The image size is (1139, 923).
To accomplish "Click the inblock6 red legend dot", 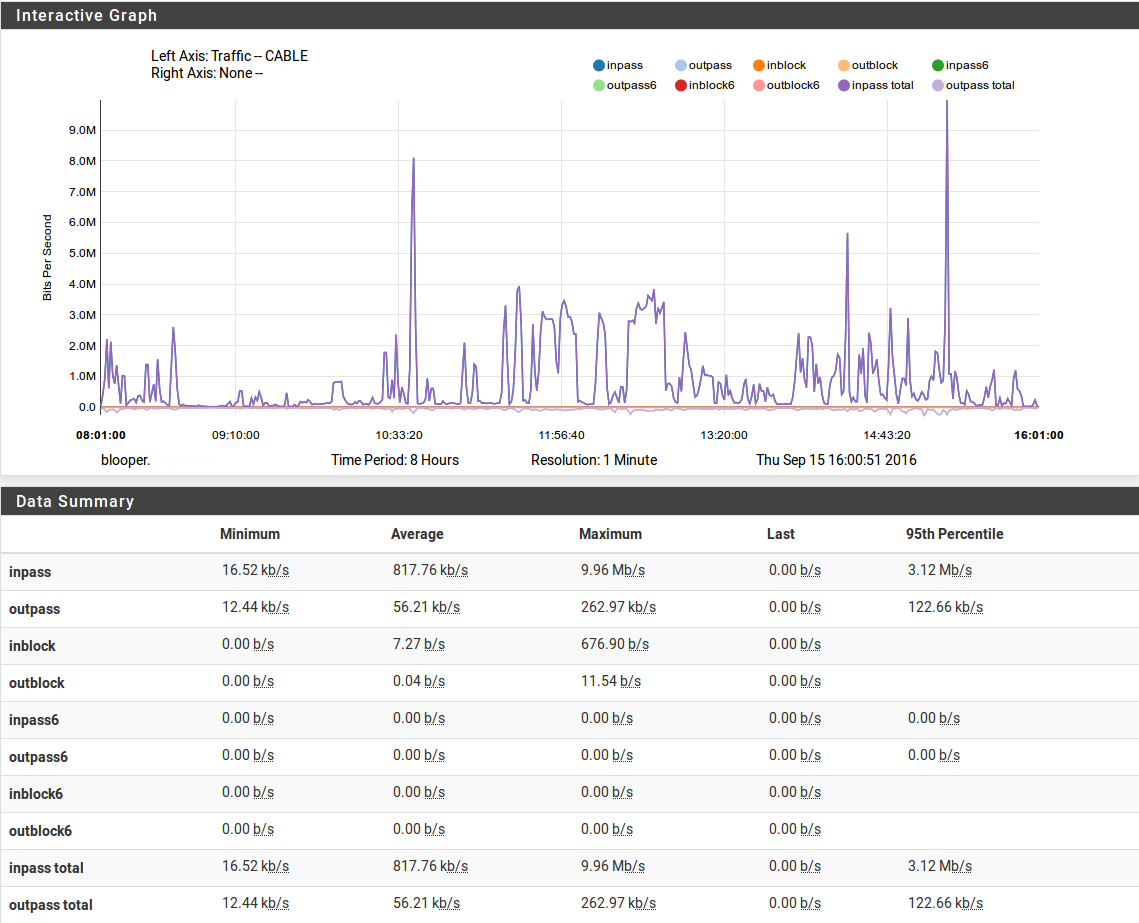I will click(681, 86).
